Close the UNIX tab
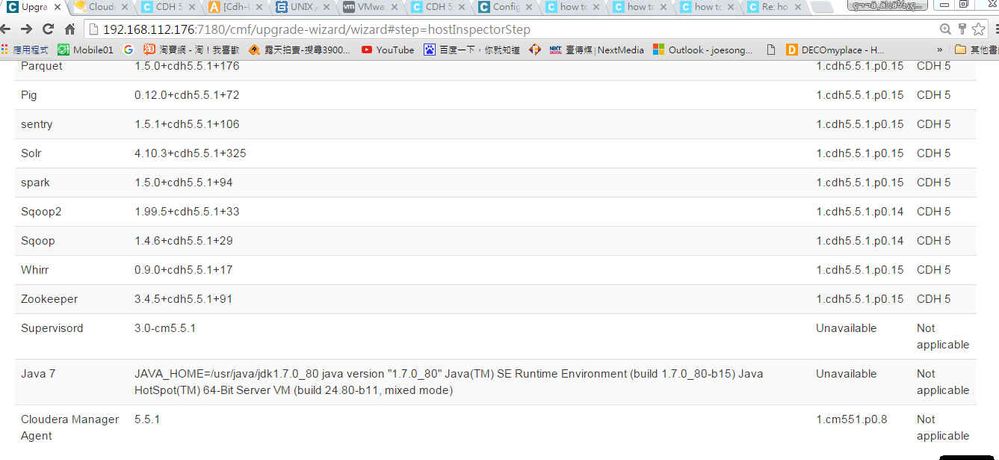This screenshot has height=460, width=999. (x=326, y=8)
